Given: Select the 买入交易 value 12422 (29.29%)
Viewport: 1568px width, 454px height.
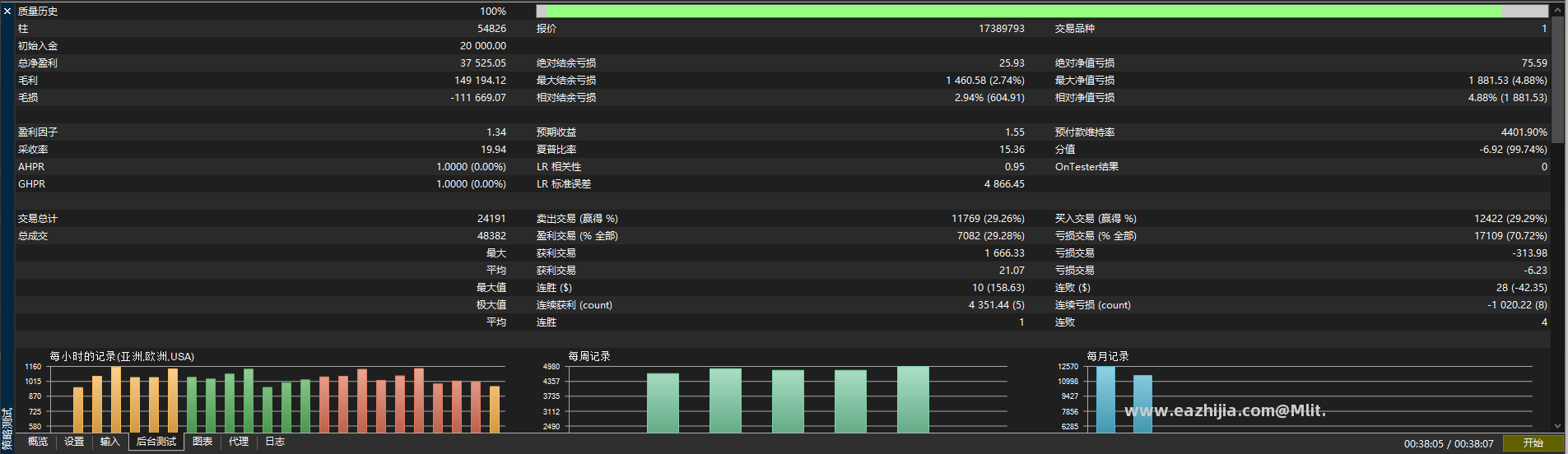Looking at the screenshot, I should [x=1511, y=219].
